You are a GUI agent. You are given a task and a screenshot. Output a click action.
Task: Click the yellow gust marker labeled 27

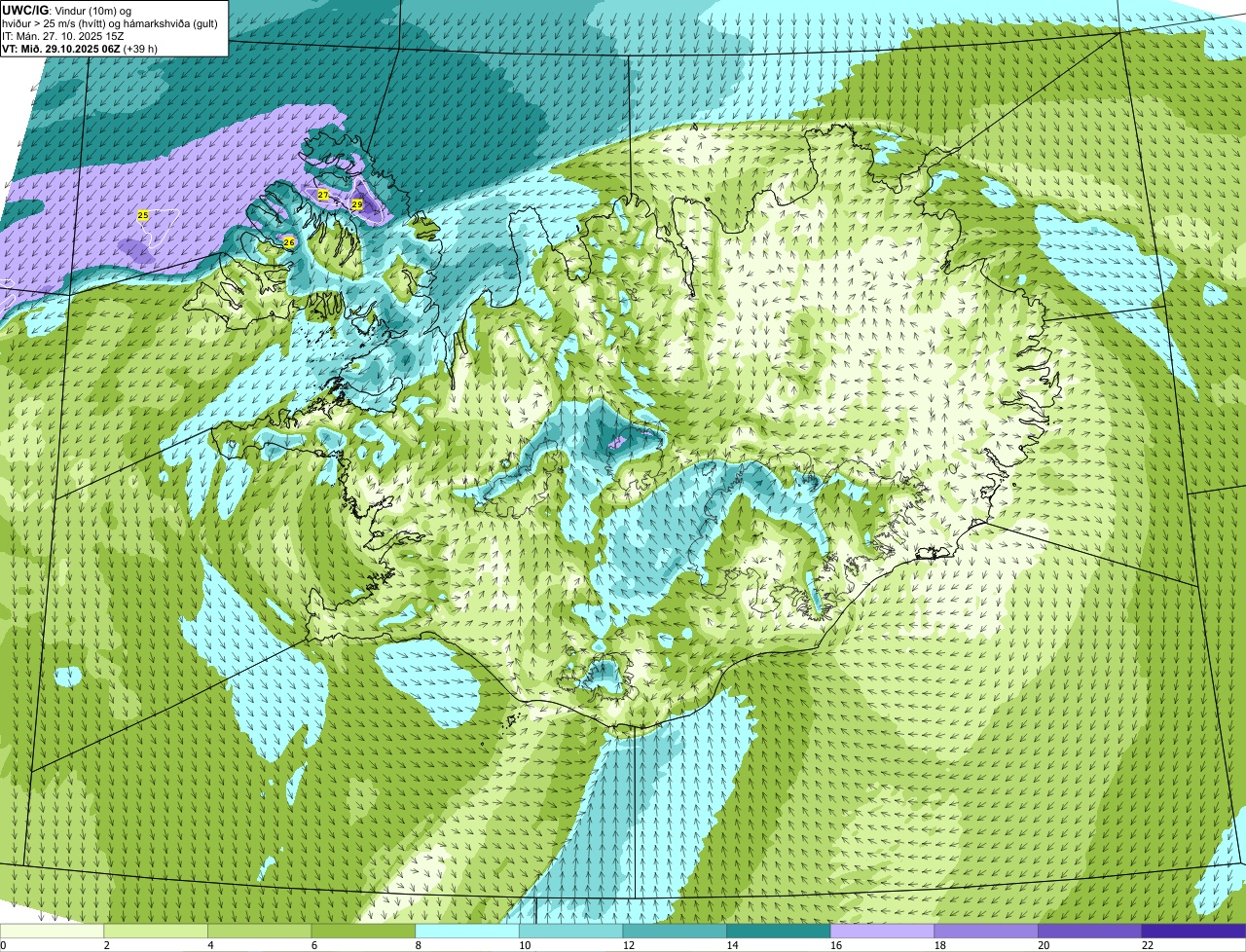click(x=323, y=195)
